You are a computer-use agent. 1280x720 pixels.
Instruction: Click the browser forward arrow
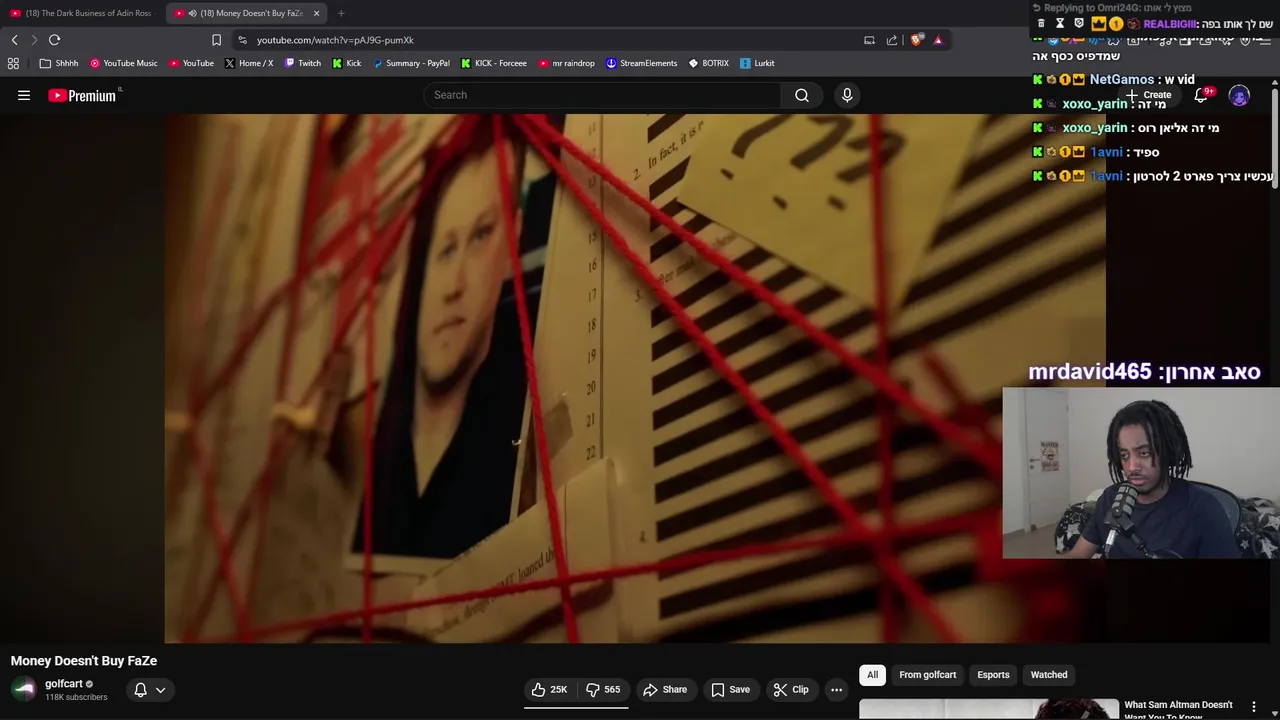click(33, 40)
